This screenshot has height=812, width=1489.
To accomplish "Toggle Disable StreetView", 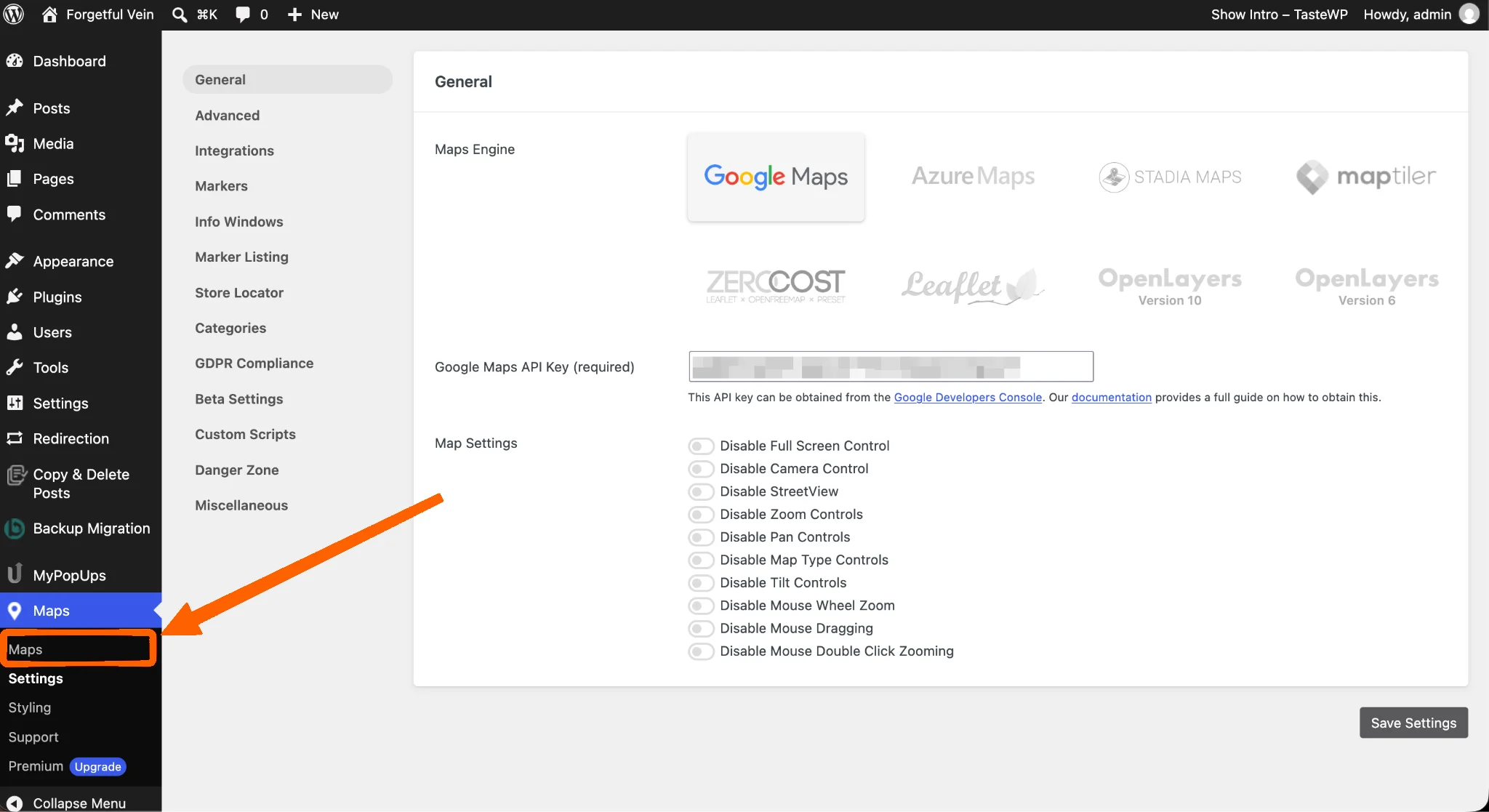I will [701, 491].
